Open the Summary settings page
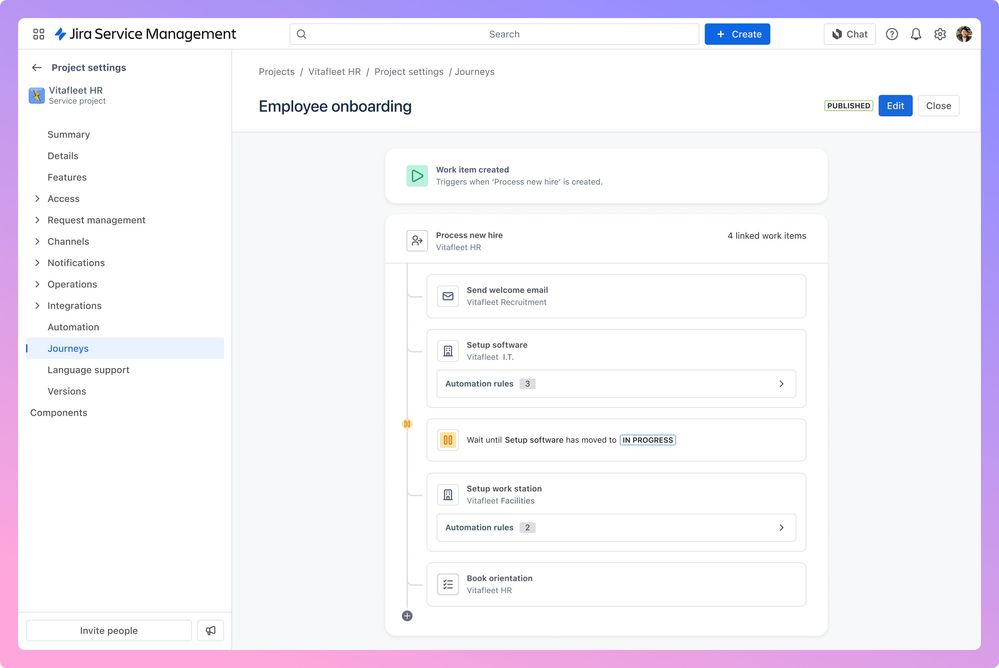The width and height of the screenshot is (999, 668). (x=68, y=134)
